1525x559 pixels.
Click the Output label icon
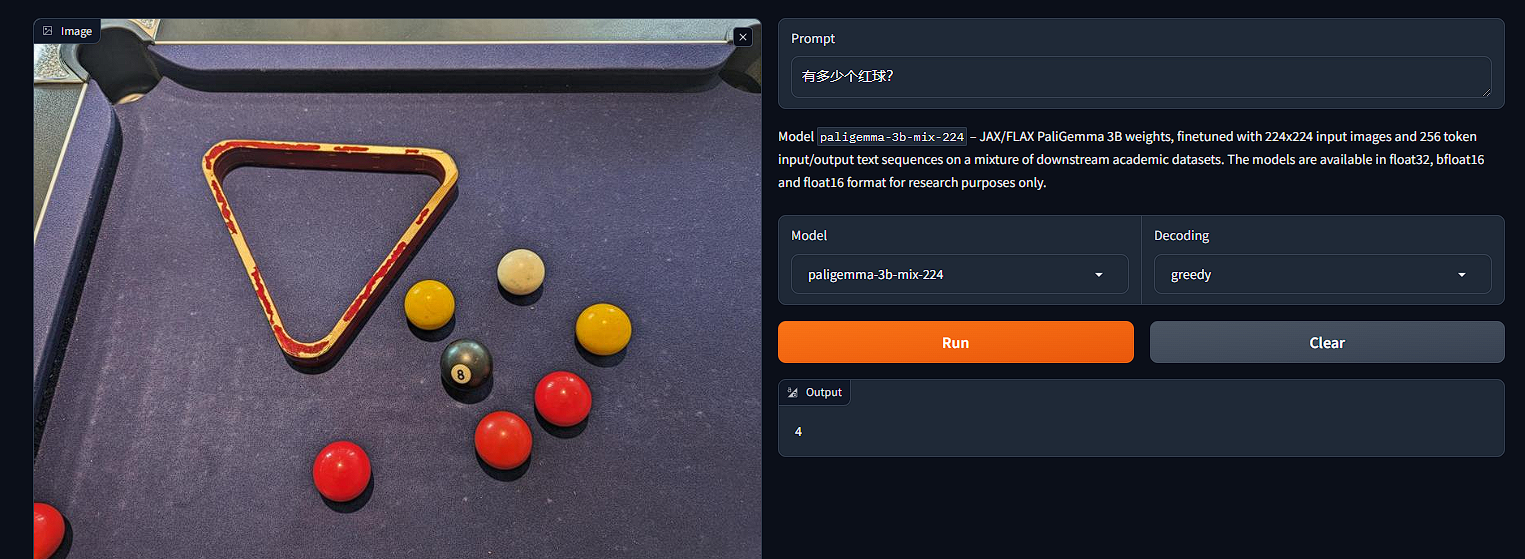click(x=793, y=392)
